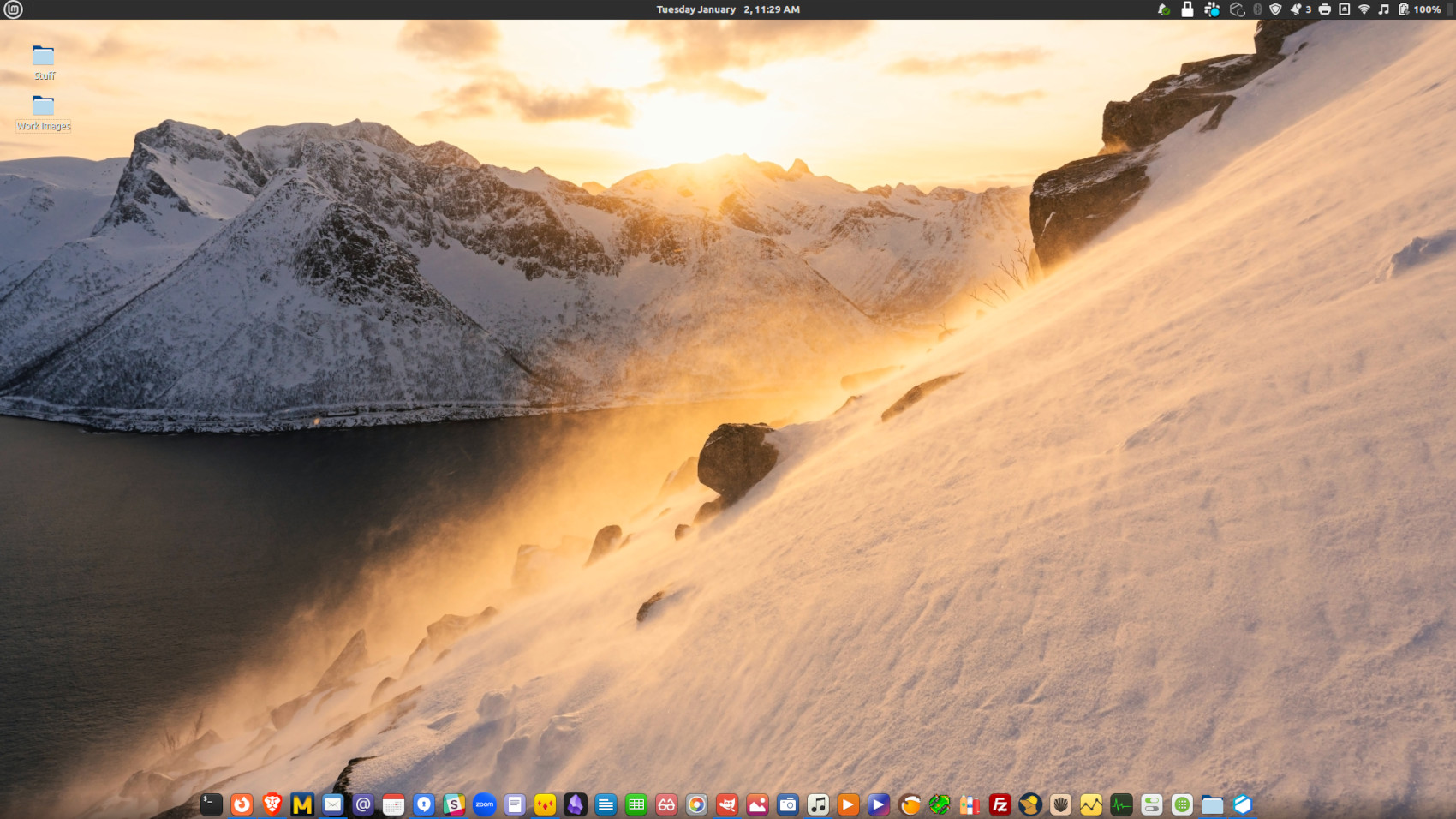The height and width of the screenshot is (819, 1456).
Task: Launch the SuperTuxKart racing game
Action: click(x=938, y=804)
